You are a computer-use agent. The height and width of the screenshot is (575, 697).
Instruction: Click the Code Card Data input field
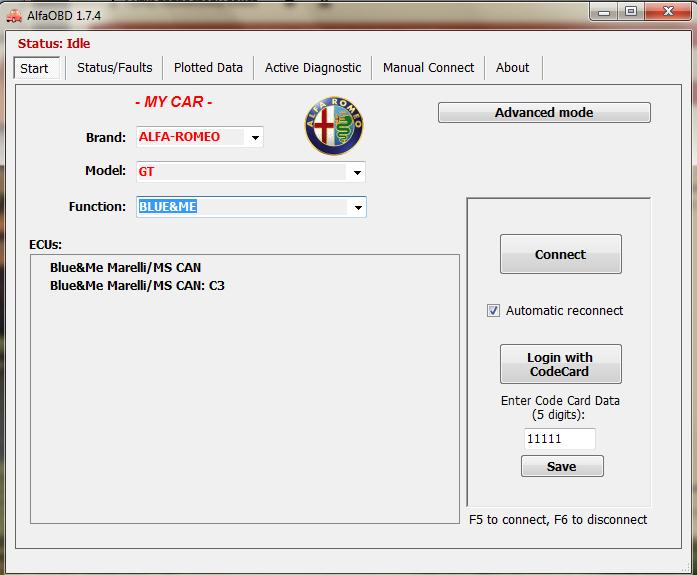(x=559, y=439)
